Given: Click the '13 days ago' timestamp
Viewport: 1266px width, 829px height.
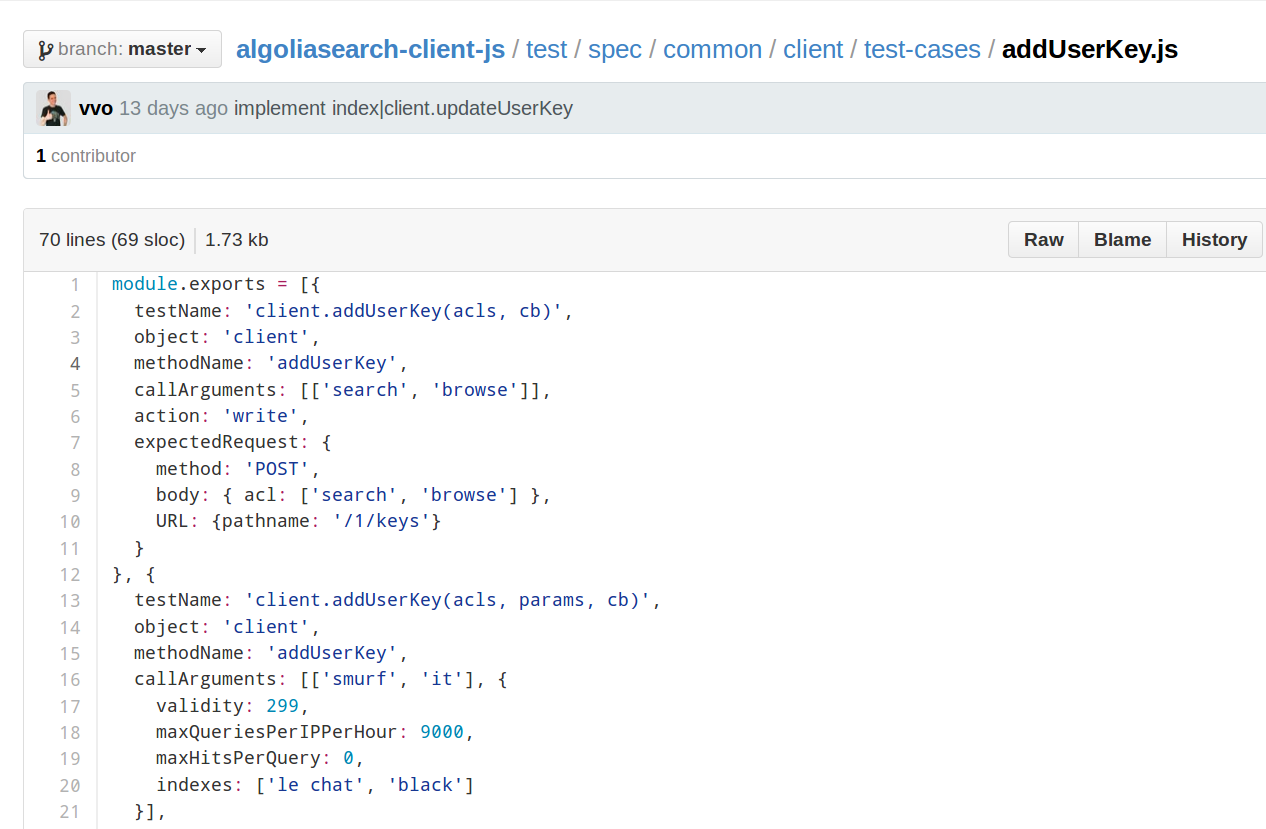Looking at the screenshot, I should (173, 108).
